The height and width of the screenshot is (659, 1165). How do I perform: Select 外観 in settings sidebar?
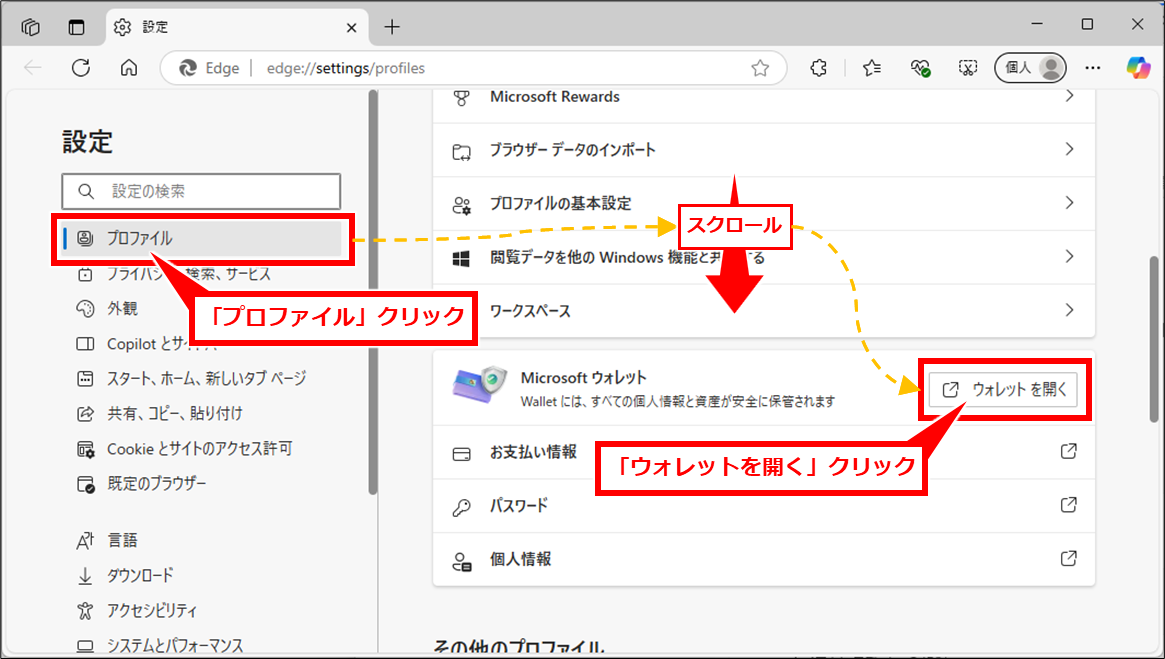[122, 309]
